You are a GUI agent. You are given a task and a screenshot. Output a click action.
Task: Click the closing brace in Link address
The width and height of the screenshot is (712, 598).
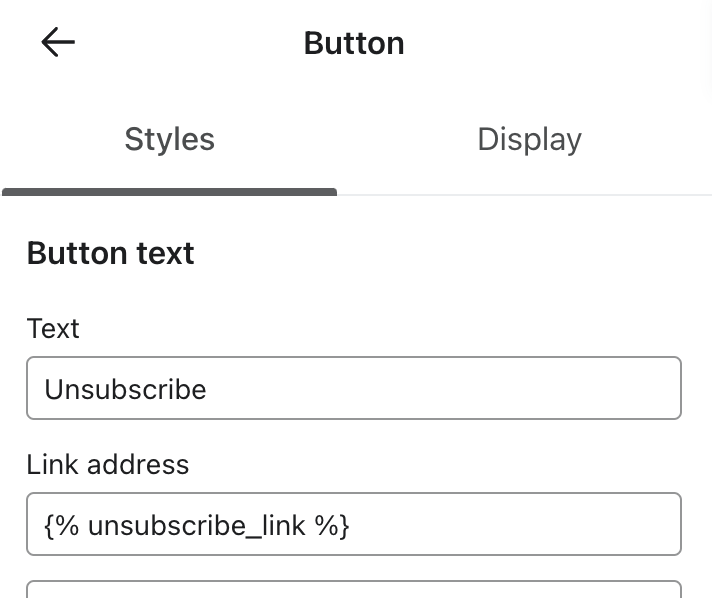pyautogui.click(x=345, y=525)
